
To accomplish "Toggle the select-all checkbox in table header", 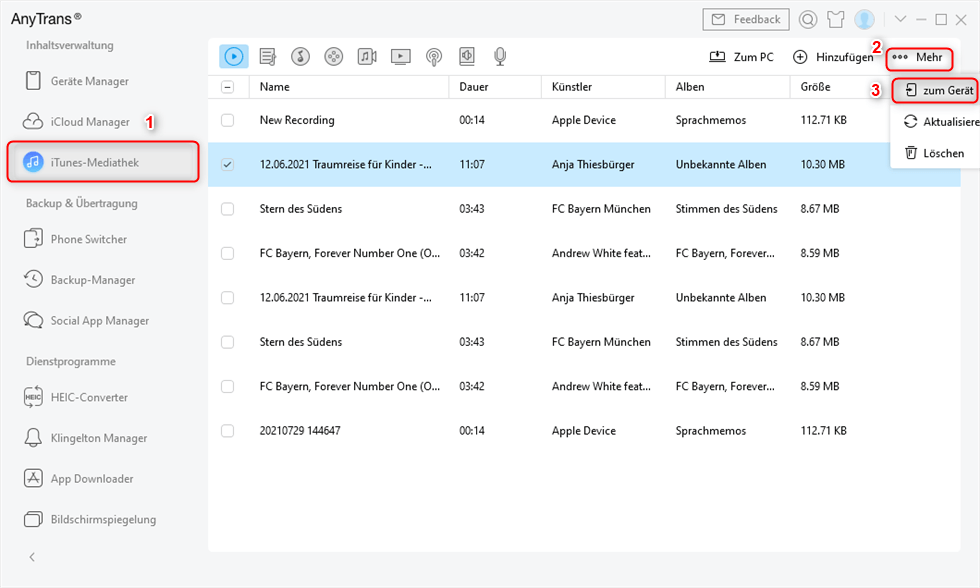I will (228, 87).
